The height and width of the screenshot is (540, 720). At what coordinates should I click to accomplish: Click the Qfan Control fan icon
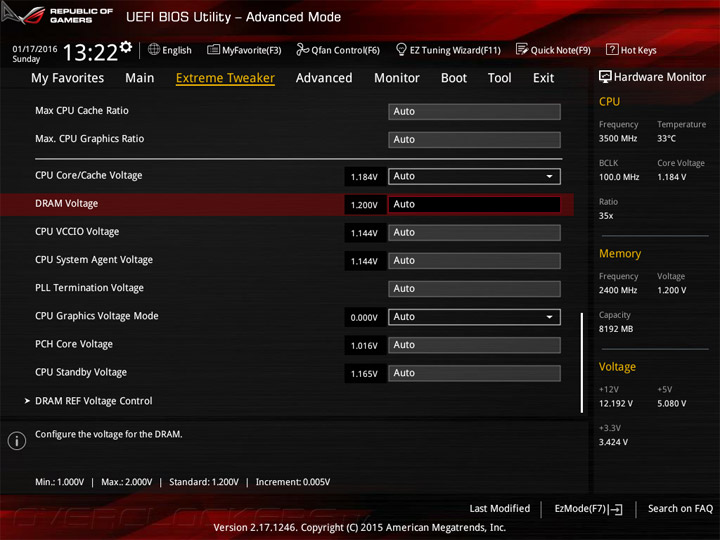click(x=302, y=49)
